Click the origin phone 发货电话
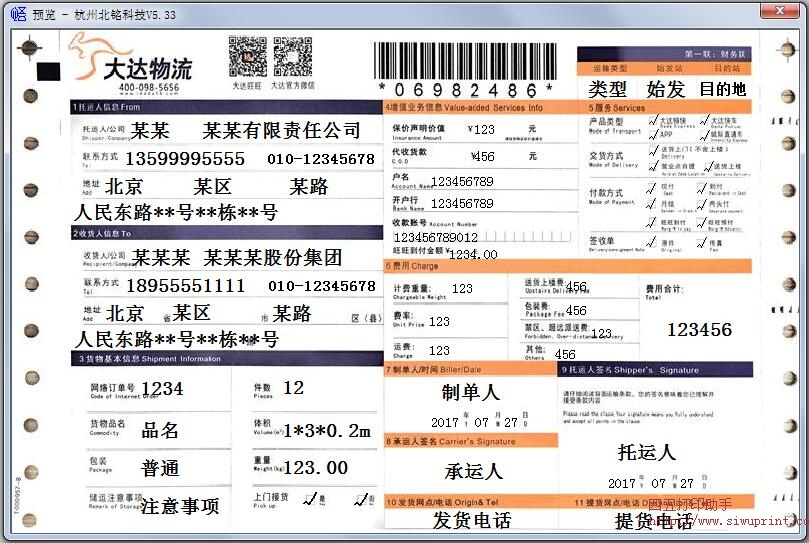The image size is (809, 543). 472,520
